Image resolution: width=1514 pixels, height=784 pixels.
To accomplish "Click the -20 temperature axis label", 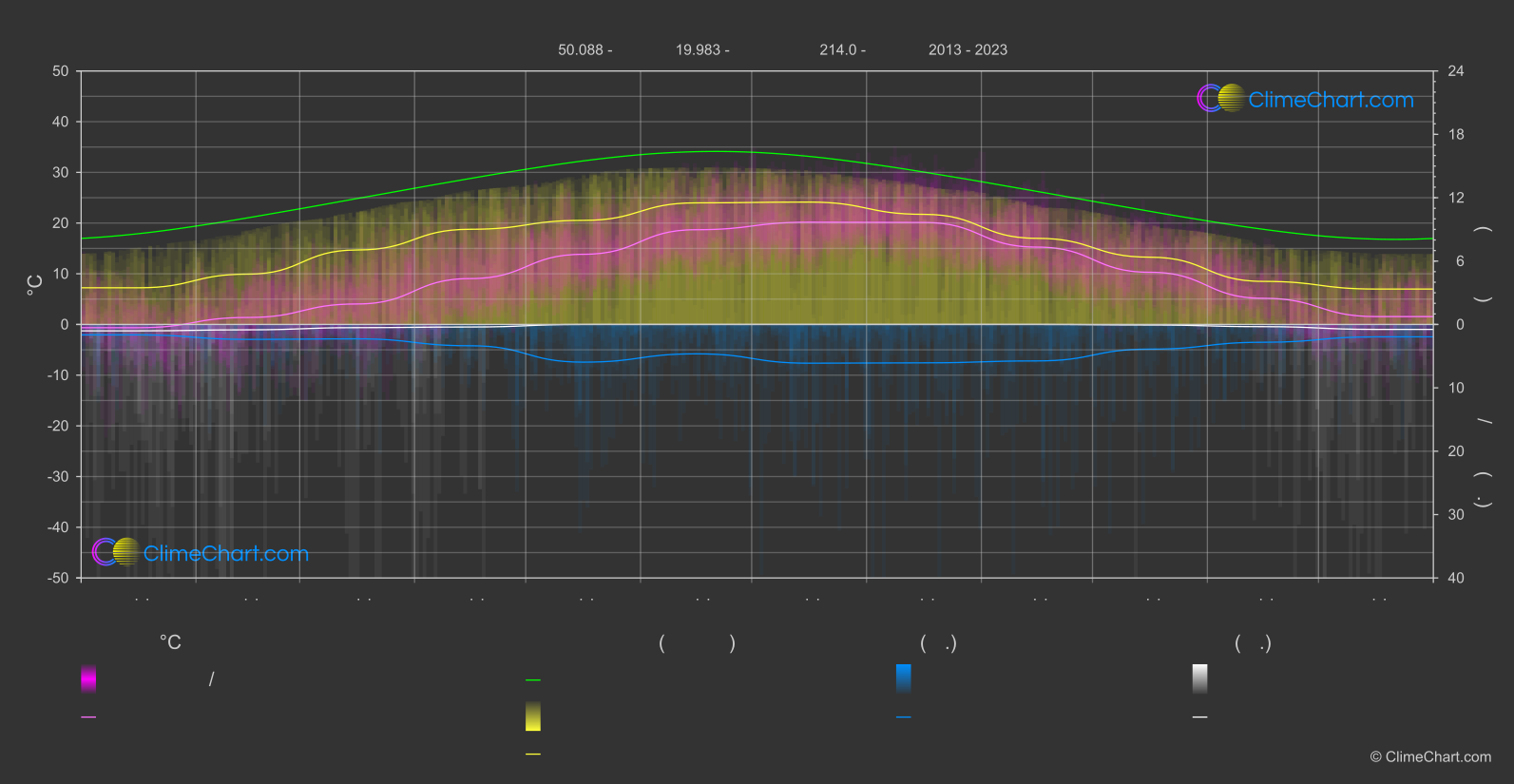I will [58, 426].
